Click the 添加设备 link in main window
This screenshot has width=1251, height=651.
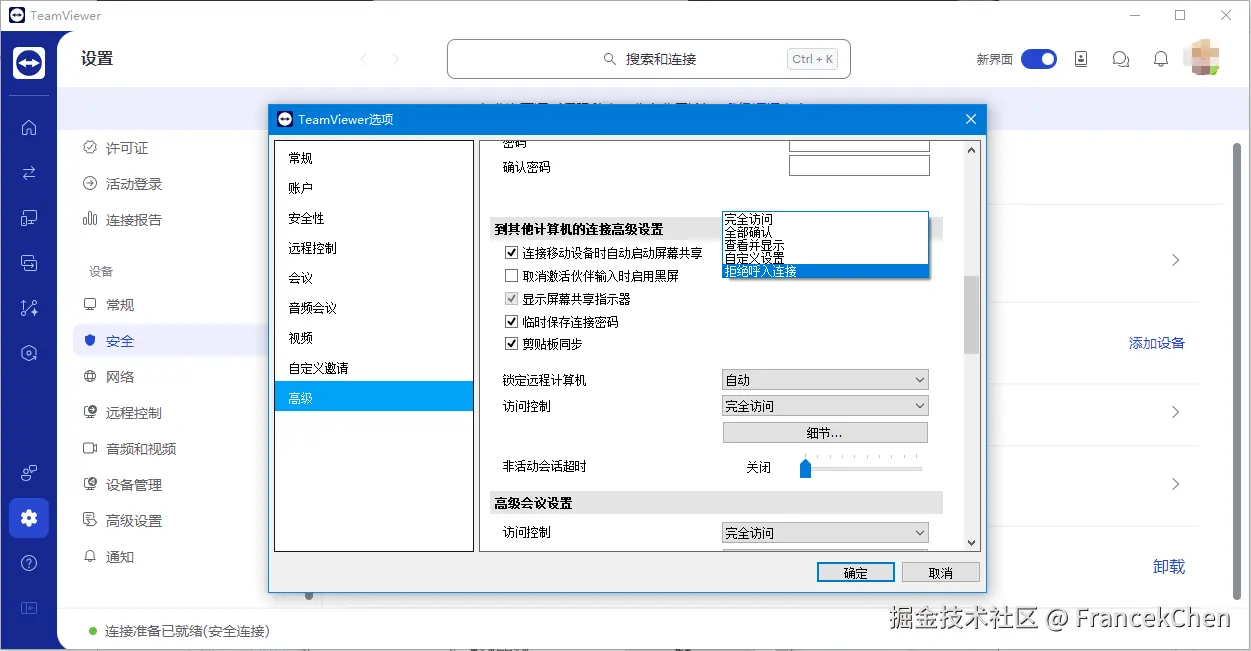coord(1157,343)
